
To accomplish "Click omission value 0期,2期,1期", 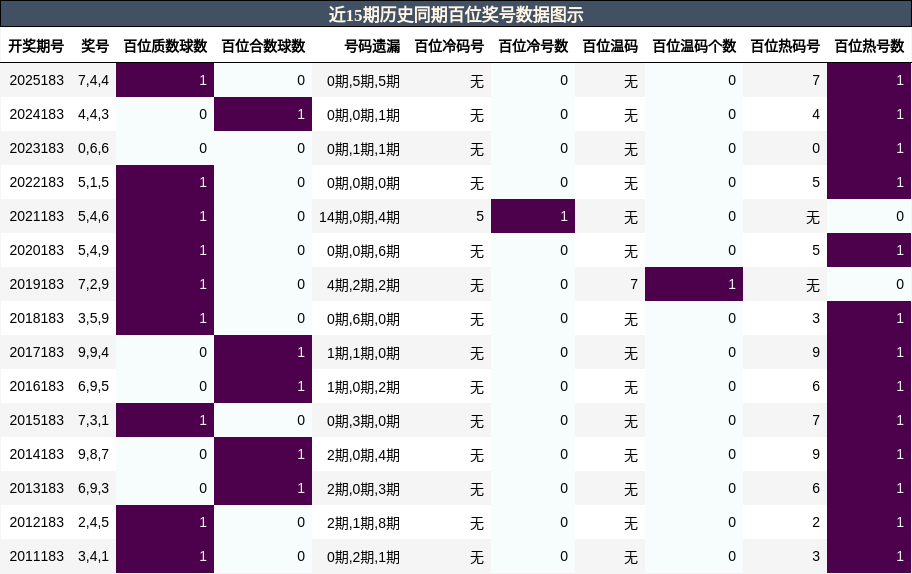I will (364, 557).
